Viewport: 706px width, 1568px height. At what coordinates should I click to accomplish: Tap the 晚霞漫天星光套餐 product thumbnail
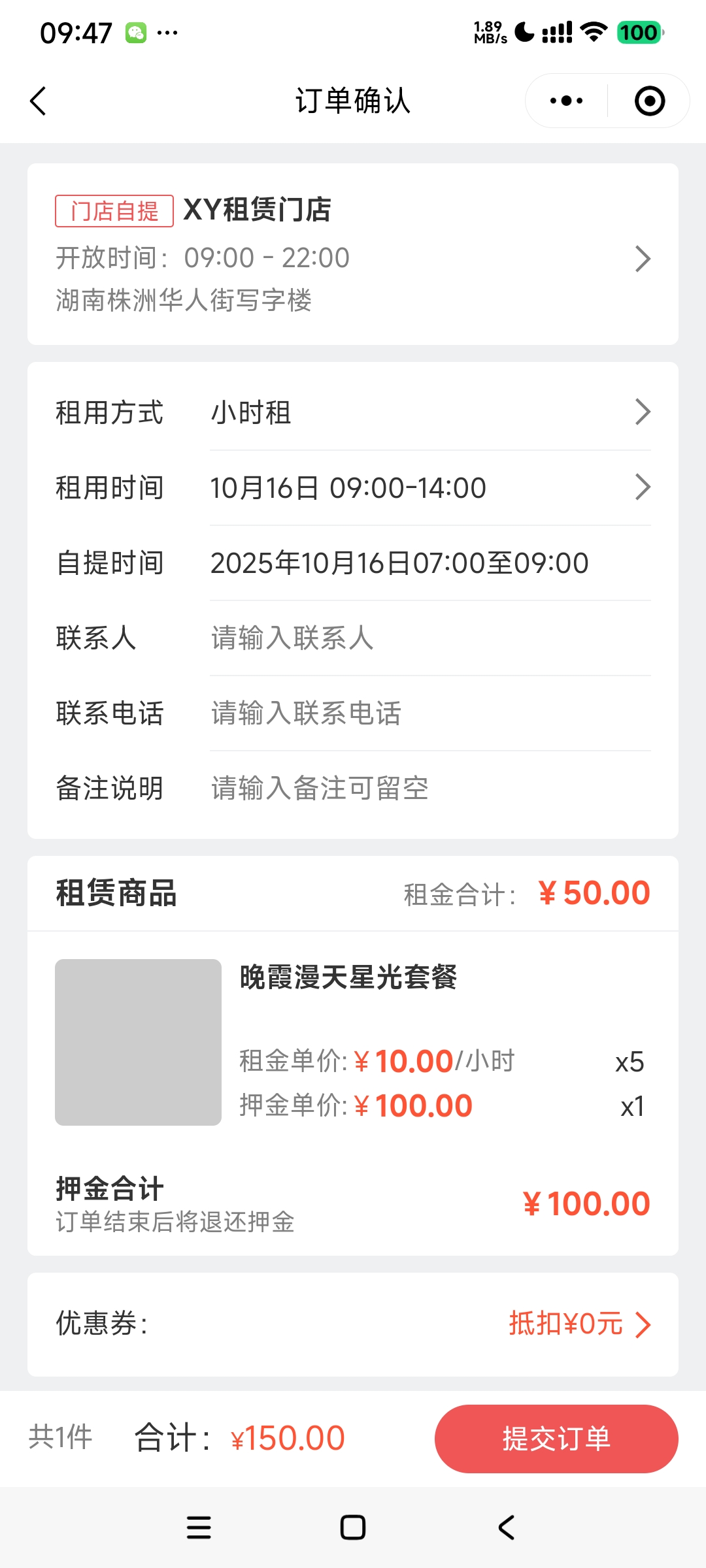[x=138, y=1042]
